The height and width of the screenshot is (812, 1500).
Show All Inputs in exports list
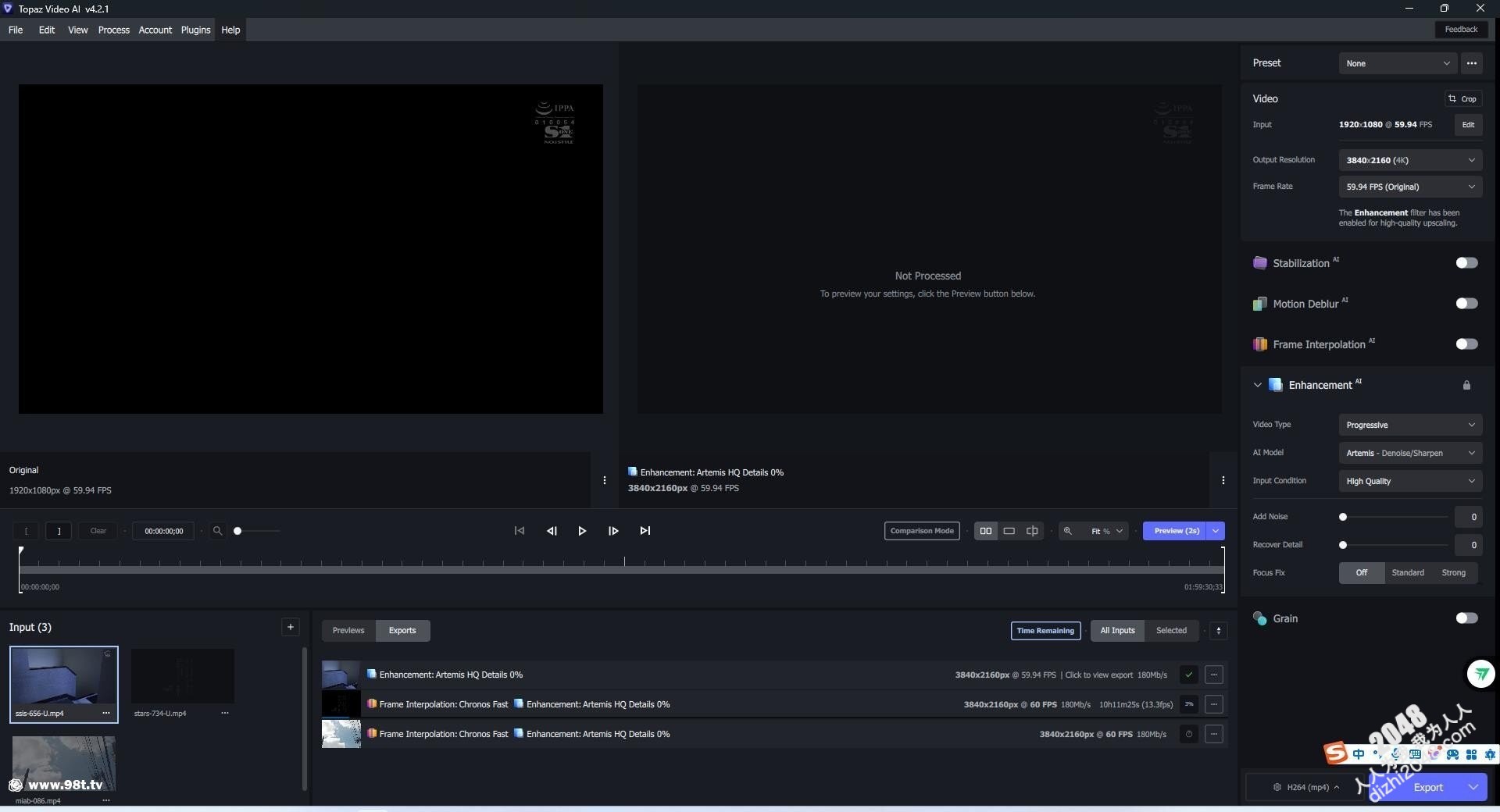(x=1118, y=631)
